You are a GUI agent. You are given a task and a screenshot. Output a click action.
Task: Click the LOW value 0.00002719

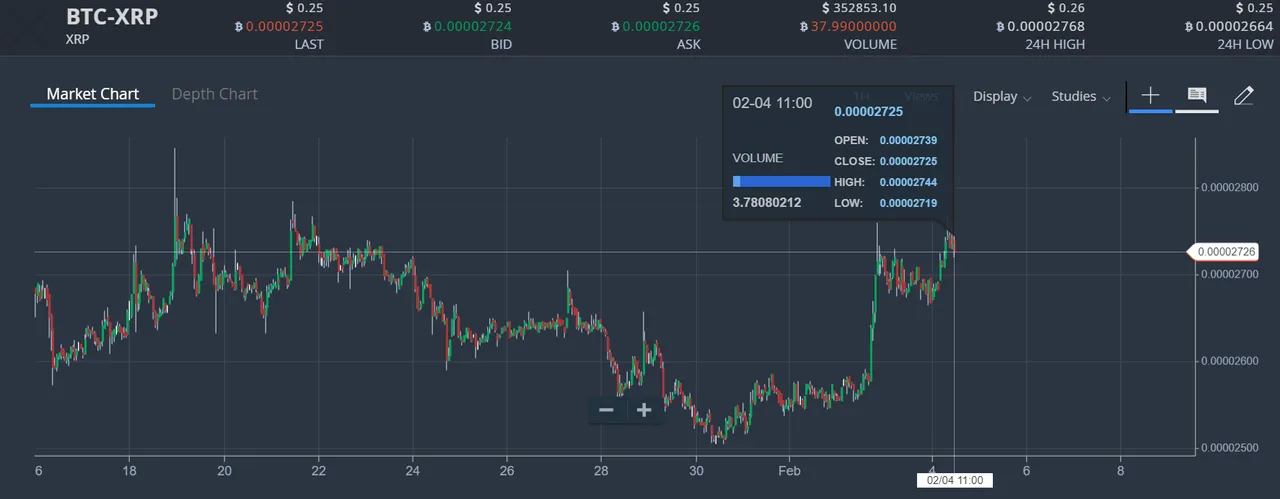coord(908,203)
